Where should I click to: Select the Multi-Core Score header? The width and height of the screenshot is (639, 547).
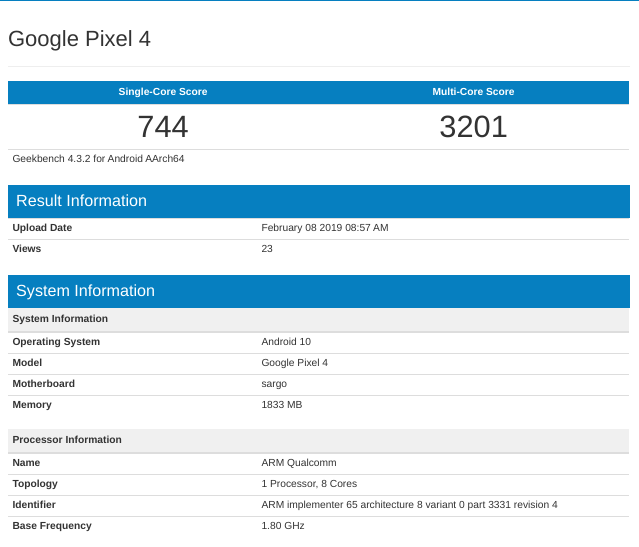(473, 92)
